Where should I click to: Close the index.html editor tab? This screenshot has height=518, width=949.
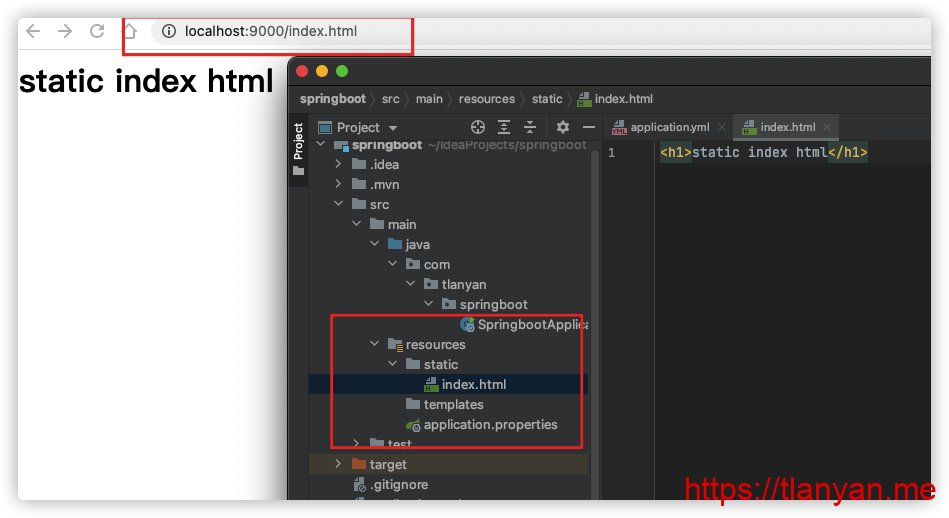pos(827,127)
